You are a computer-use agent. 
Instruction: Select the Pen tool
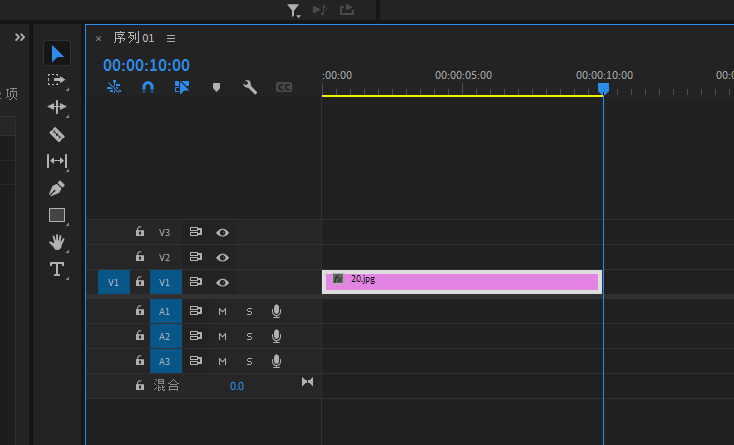click(57, 188)
